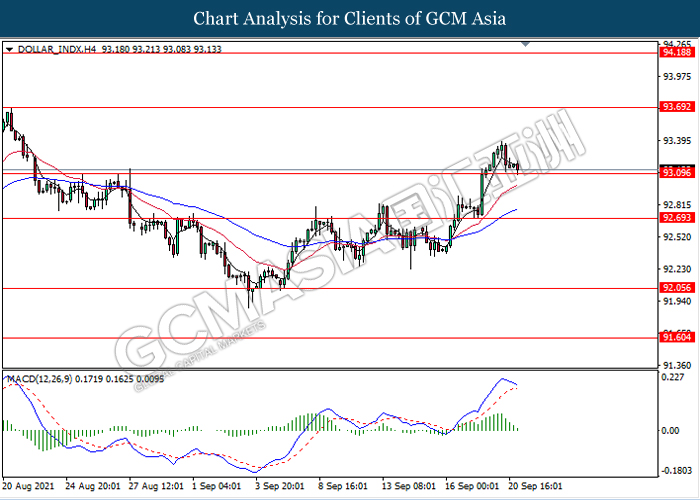Click the 93.395 price scale value
Screen dimensions: 700x500
676,141
